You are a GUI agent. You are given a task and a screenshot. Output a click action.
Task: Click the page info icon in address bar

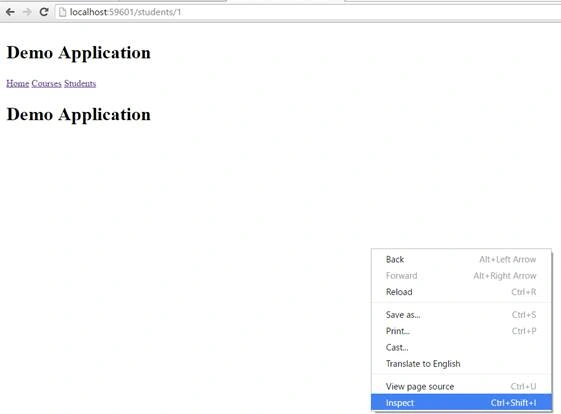coord(63,12)
